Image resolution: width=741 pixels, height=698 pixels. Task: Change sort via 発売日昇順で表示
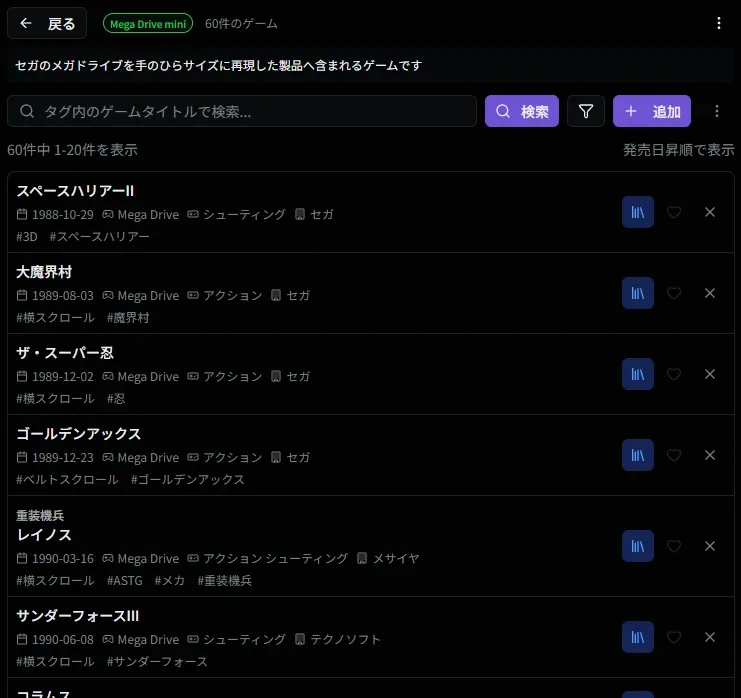[x=679, y=150]
